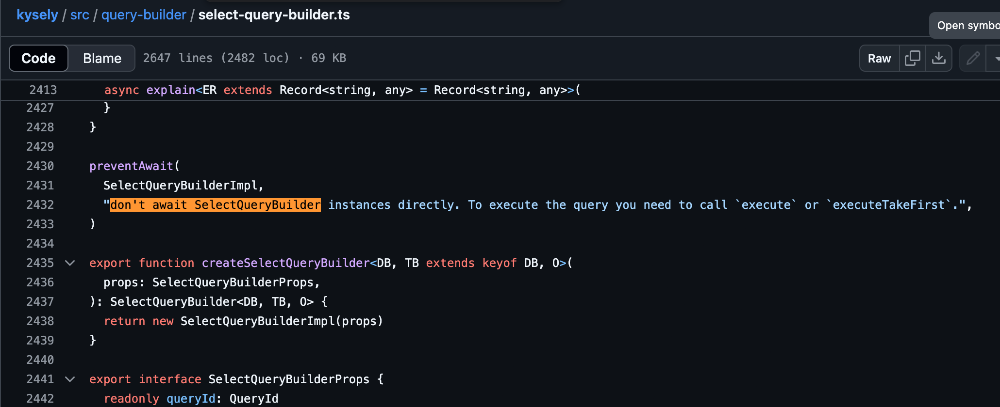Viewport: 1000px width, 407px height.
Task: Copy raw file contents icon
Action: pos(912,58)
